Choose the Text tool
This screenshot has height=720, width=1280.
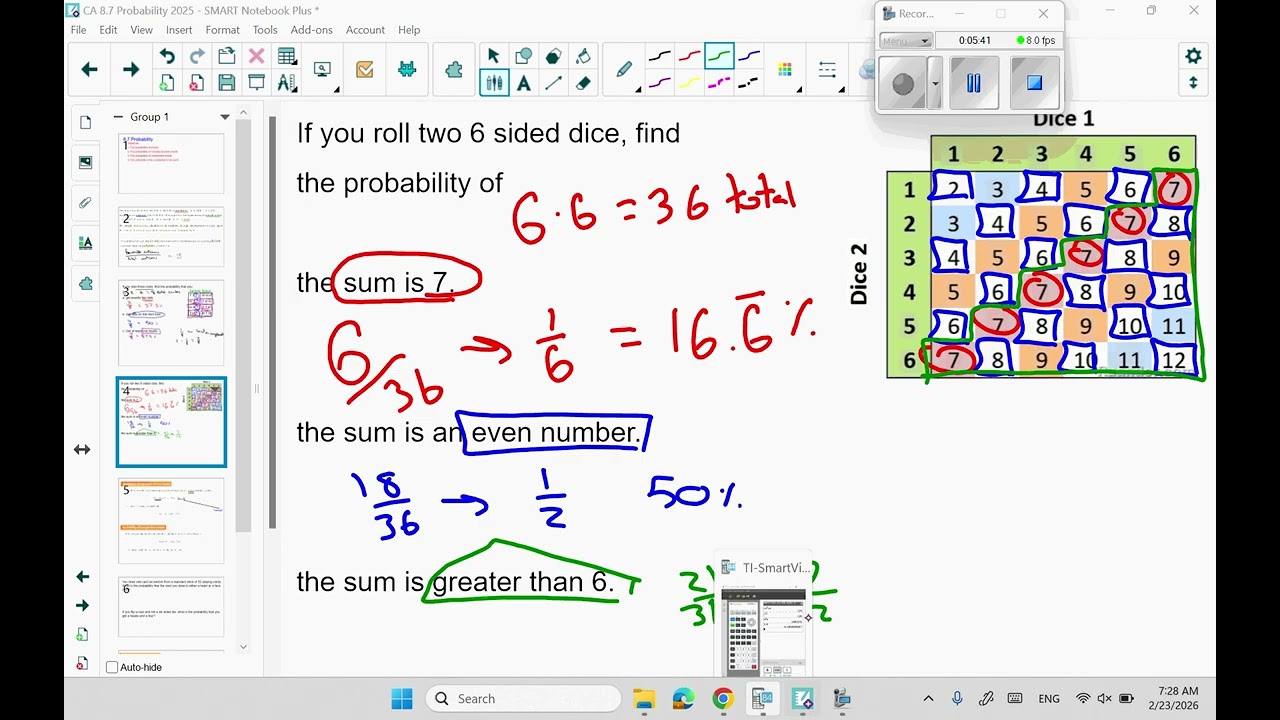pyautogui.click(x=523, y=83)
